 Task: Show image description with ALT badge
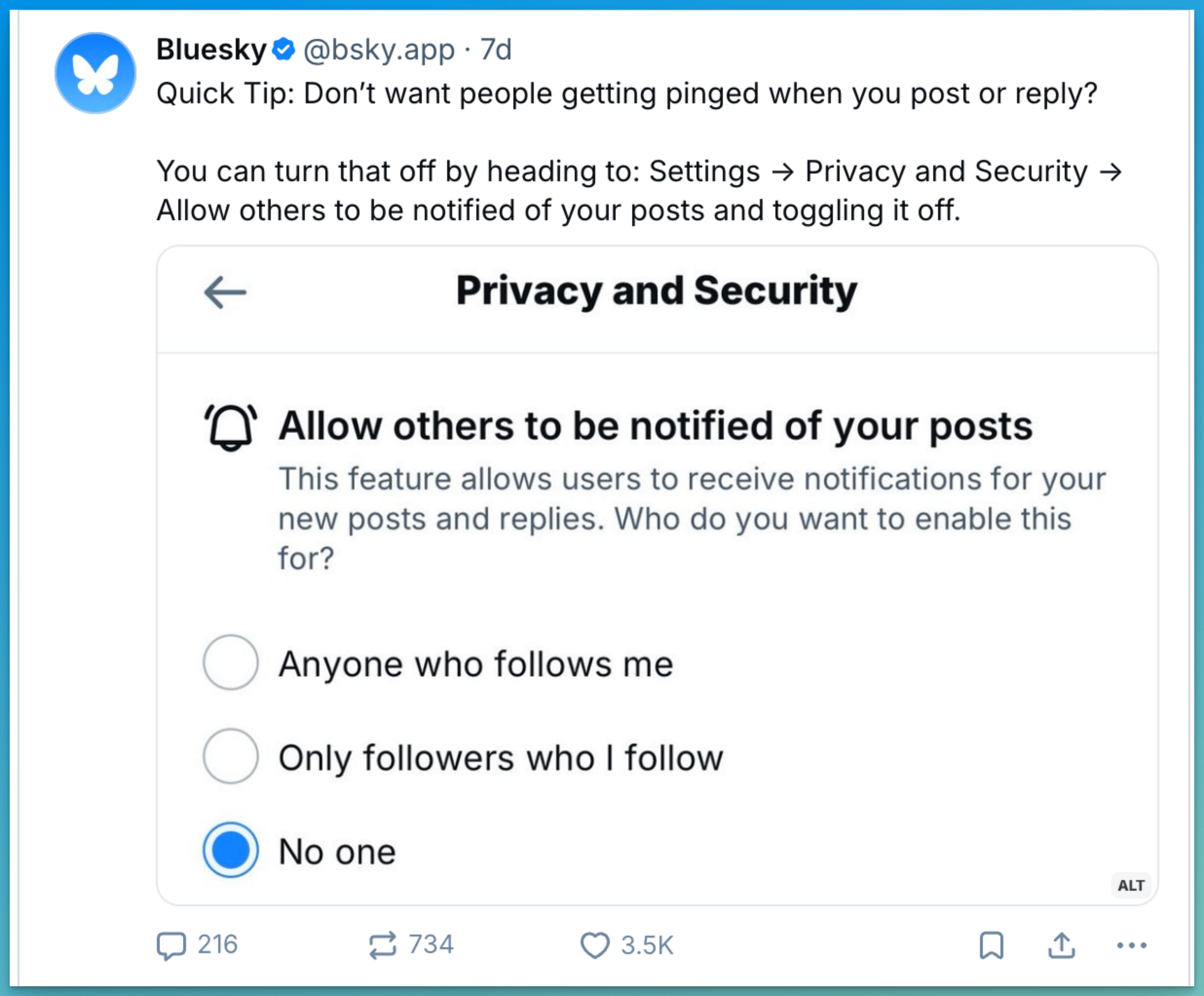coord(1131,886)
